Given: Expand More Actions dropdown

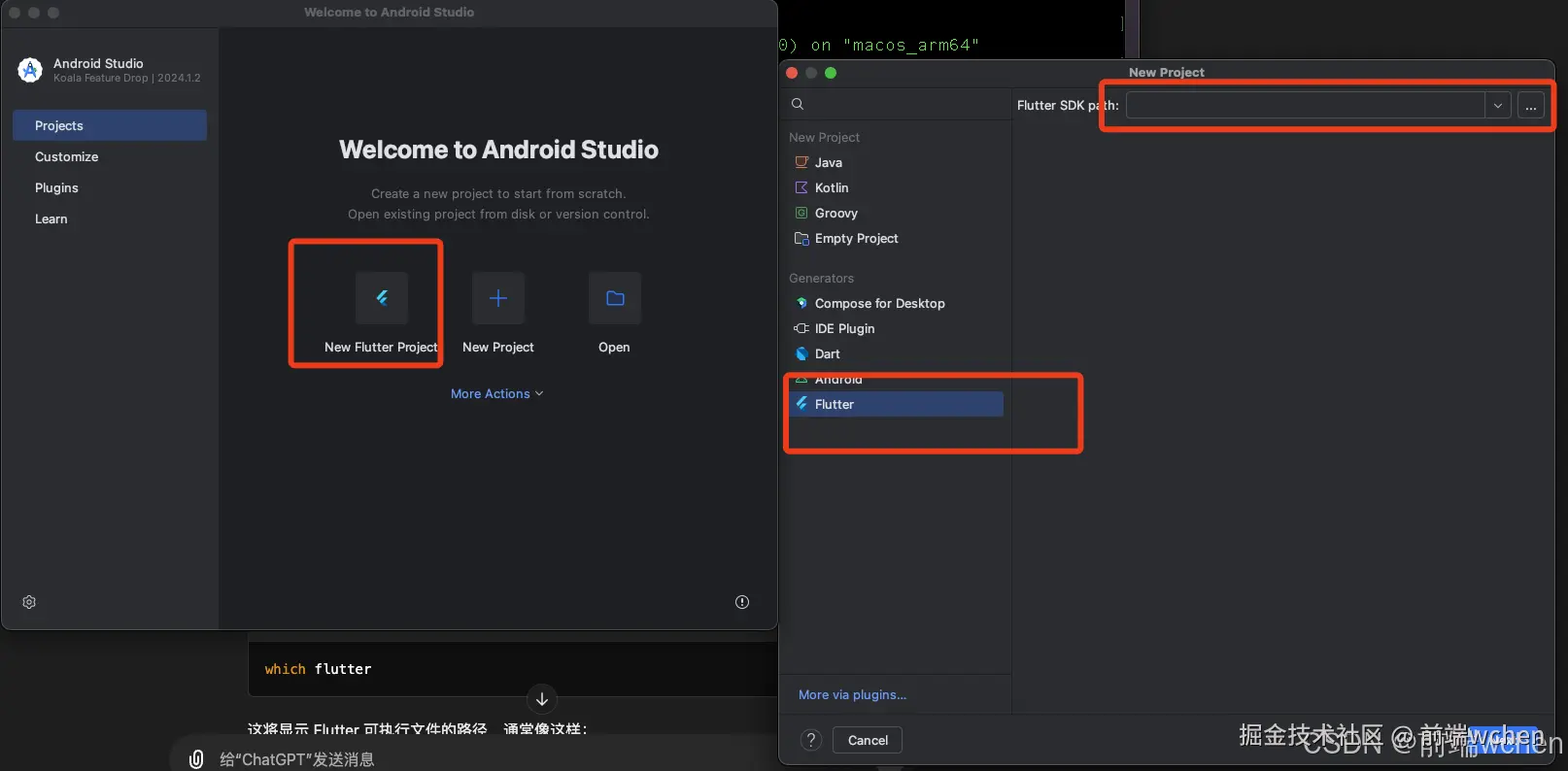Looking at the screenshot, I should [x=497, y=393].
